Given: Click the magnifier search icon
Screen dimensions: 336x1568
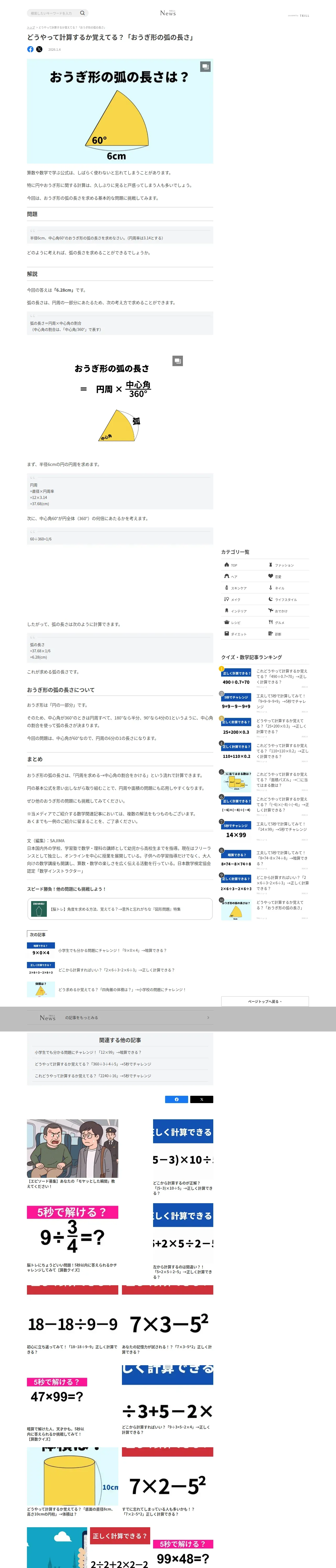Looking at the screenshot, I should click(82, 13).
